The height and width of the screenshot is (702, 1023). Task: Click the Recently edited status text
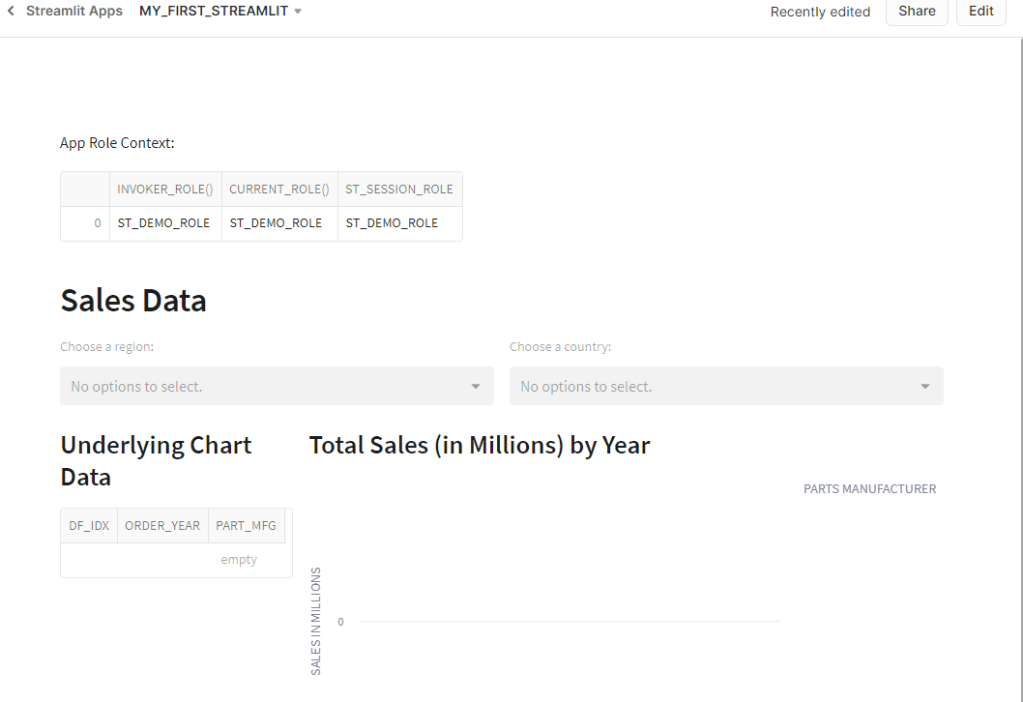click(x=820, y=12)
